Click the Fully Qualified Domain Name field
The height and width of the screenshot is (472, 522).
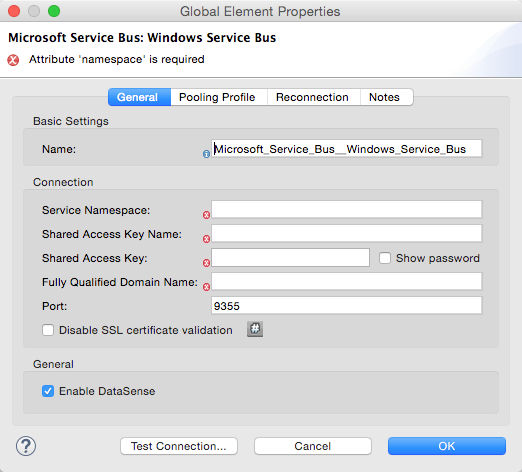tap(347, 282)
